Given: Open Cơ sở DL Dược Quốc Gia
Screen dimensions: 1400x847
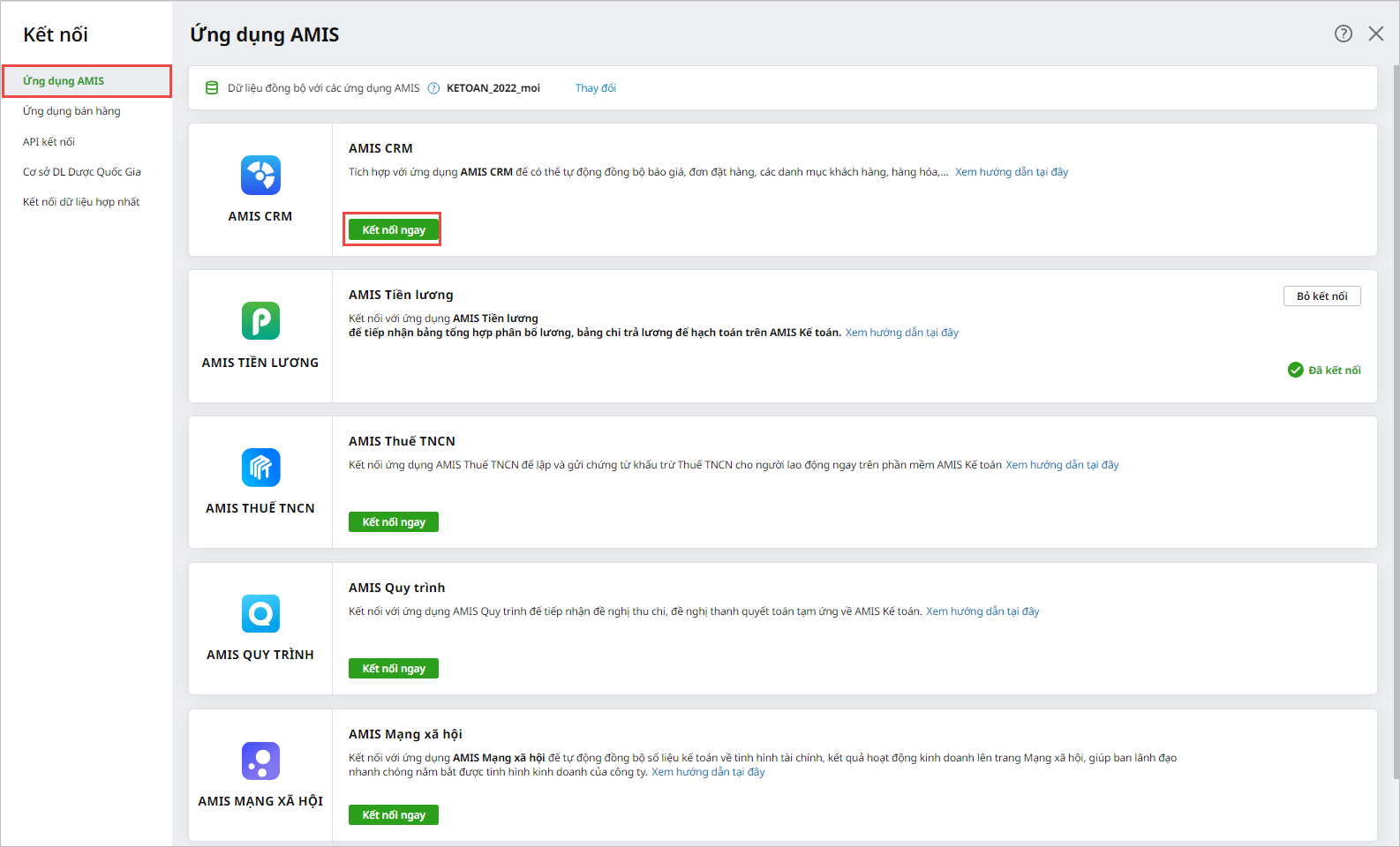Looking at the screenshot, I should coord(82,172).
